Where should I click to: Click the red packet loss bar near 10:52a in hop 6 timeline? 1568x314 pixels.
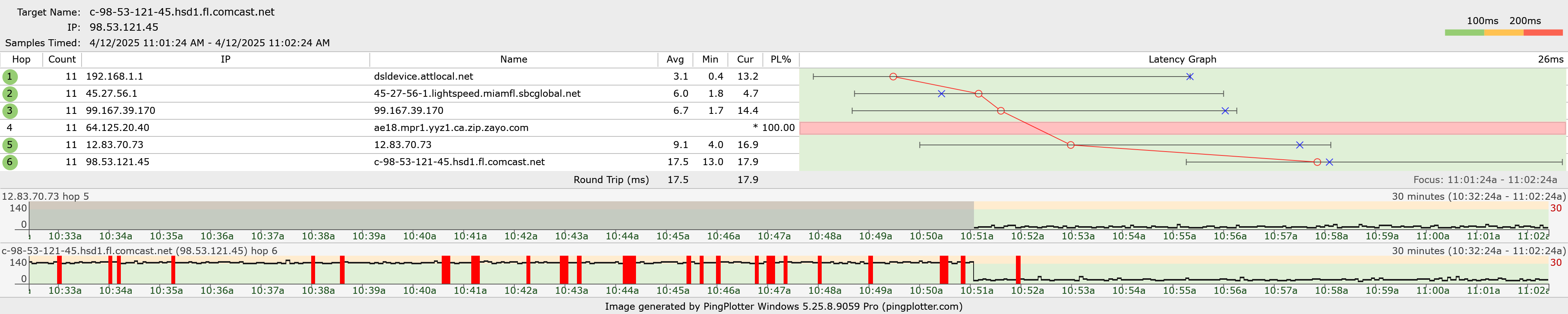tap(1018, 270)
